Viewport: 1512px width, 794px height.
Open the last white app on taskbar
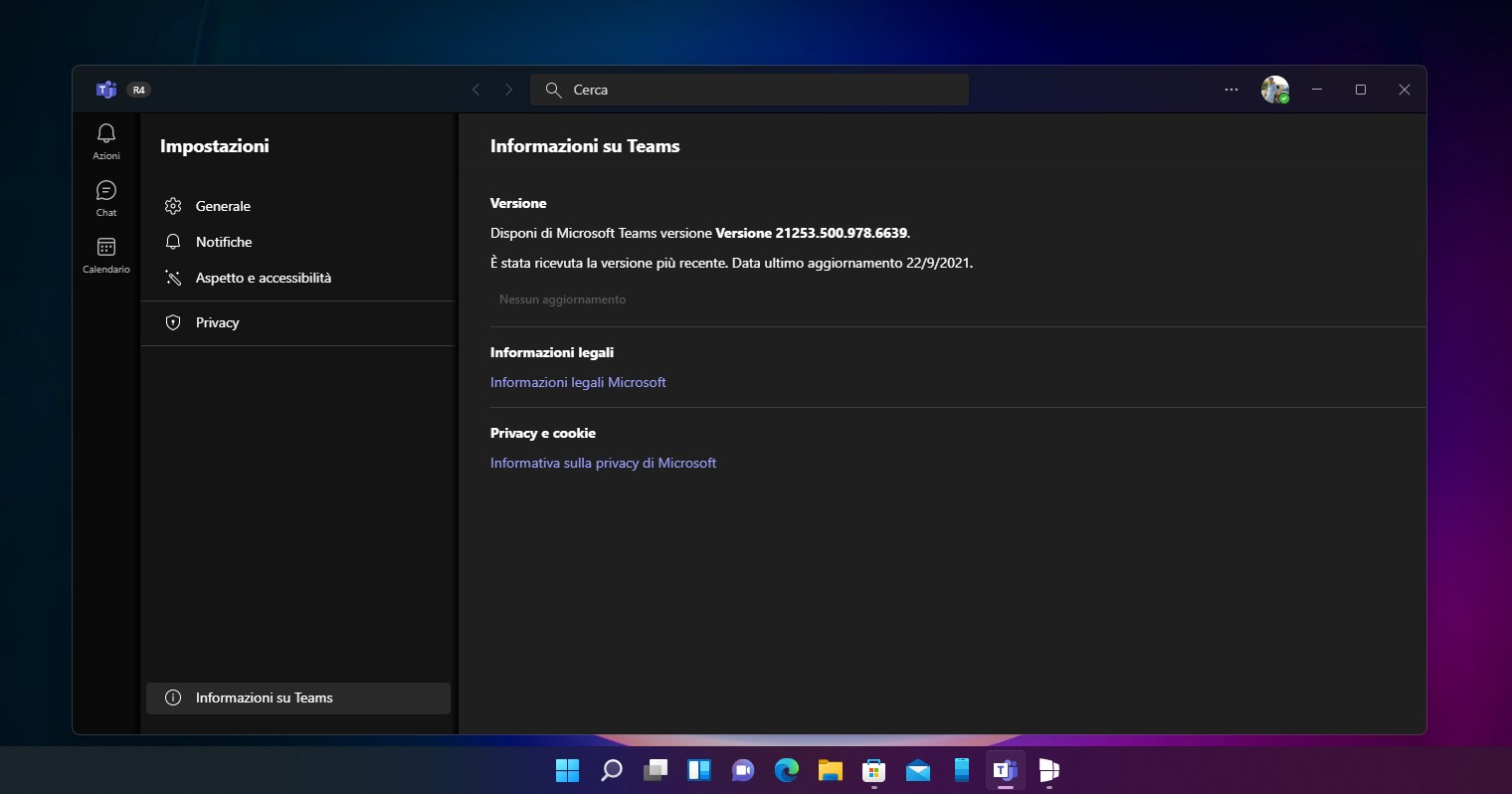pyautogui.click(x=1049, y=770)
